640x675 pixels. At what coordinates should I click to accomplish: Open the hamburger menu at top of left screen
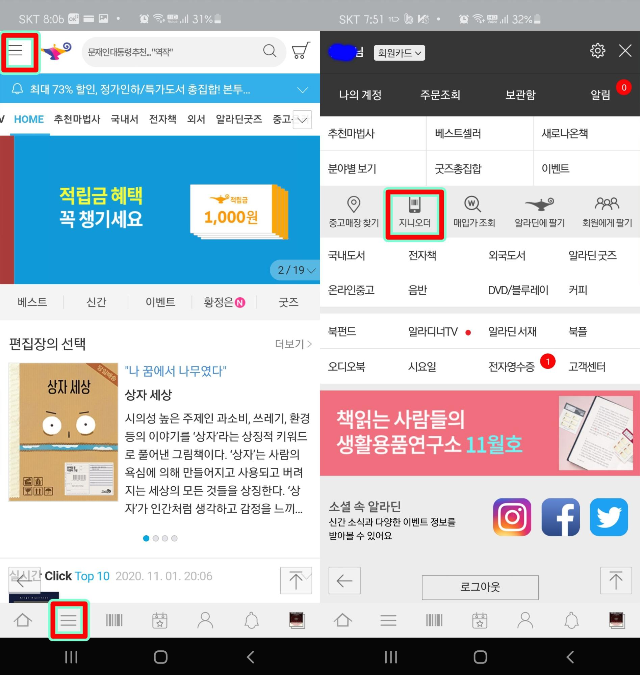pos(16,50)
